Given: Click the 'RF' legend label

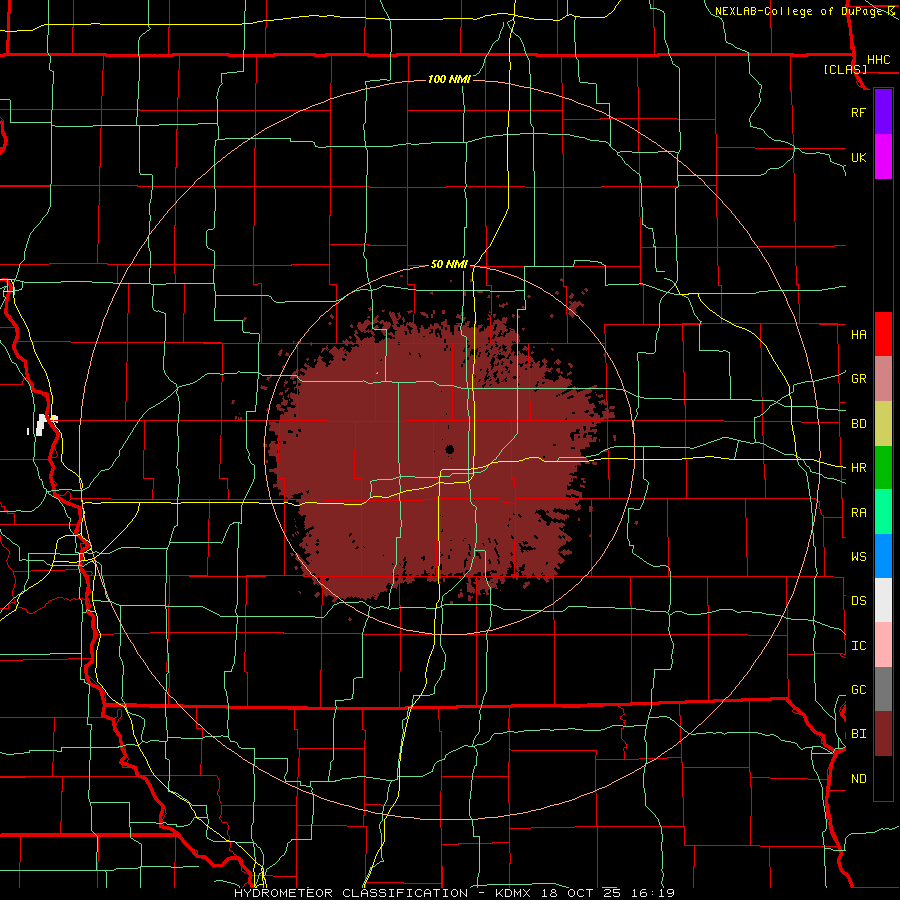Looking at the screenshot, I should pos(858,112).
